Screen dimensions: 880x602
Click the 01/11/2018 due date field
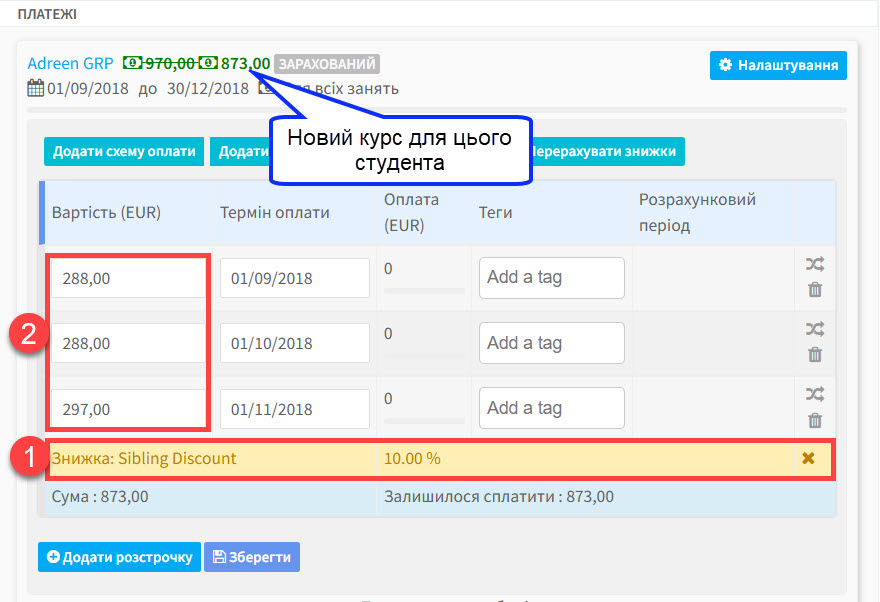(295, 408)
